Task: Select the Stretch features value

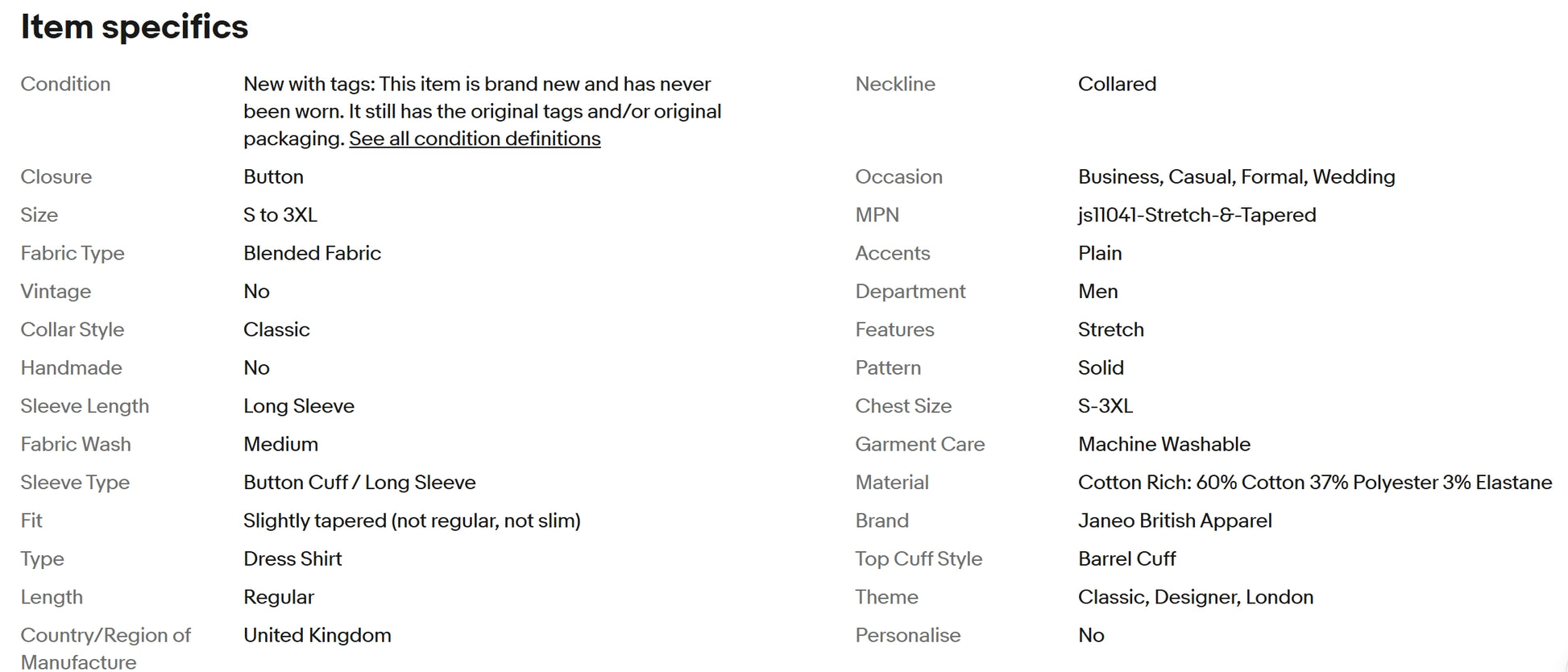Action: coord(1110,330)
